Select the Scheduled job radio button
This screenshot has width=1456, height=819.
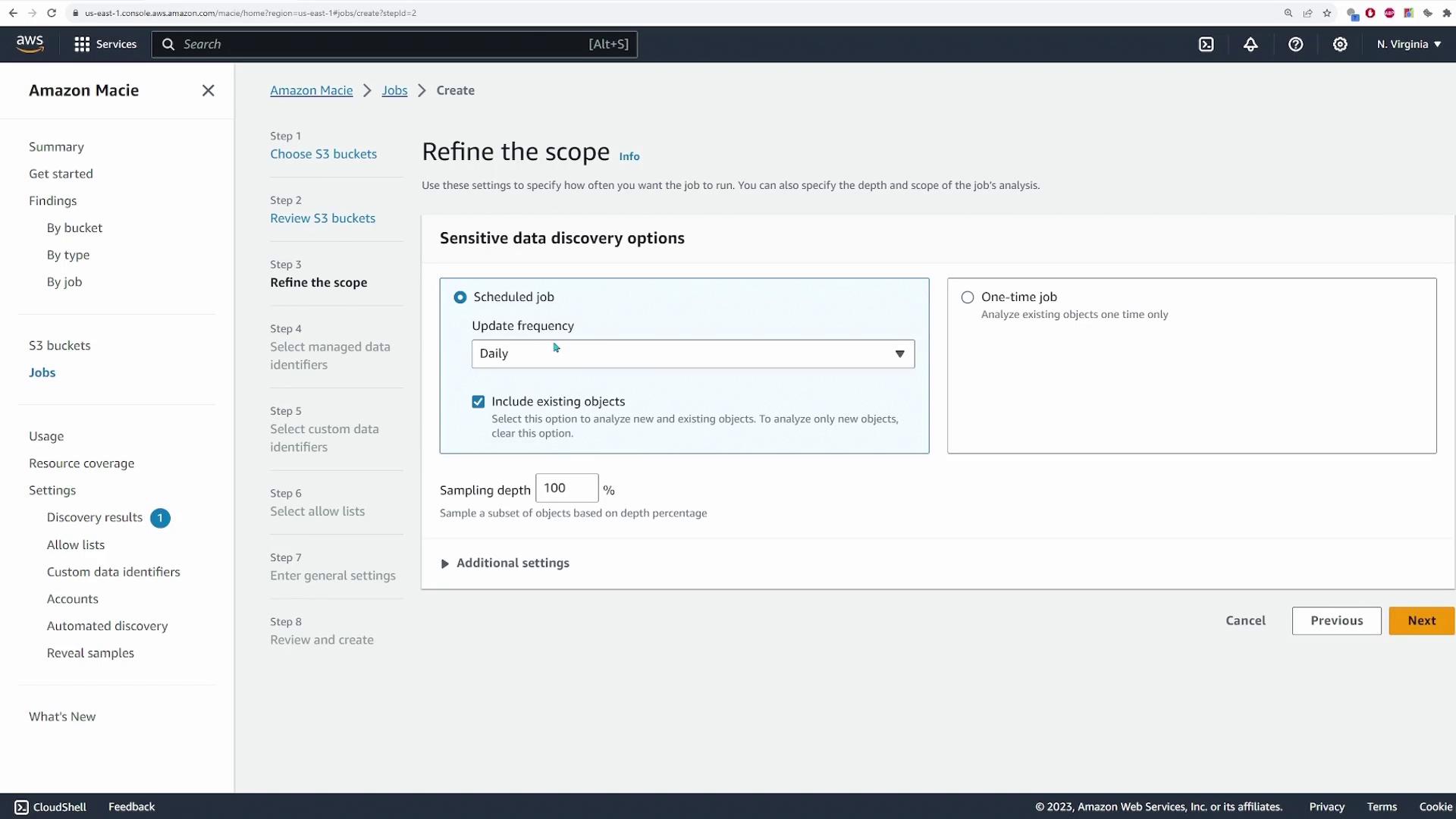pyautogui.click(x=460, y=297)
